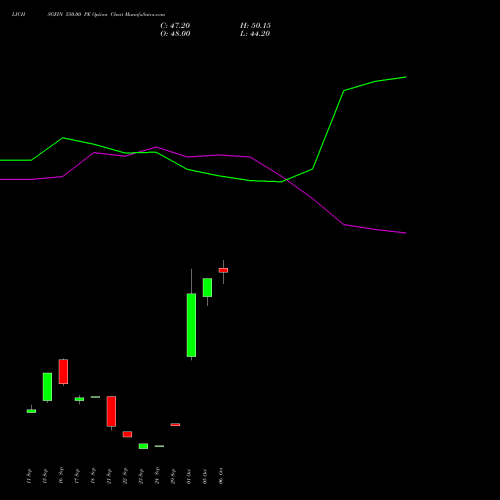The image size is (500, 500).
Task: Select the red candle above 16 Sep label
Action: point(63,371)
